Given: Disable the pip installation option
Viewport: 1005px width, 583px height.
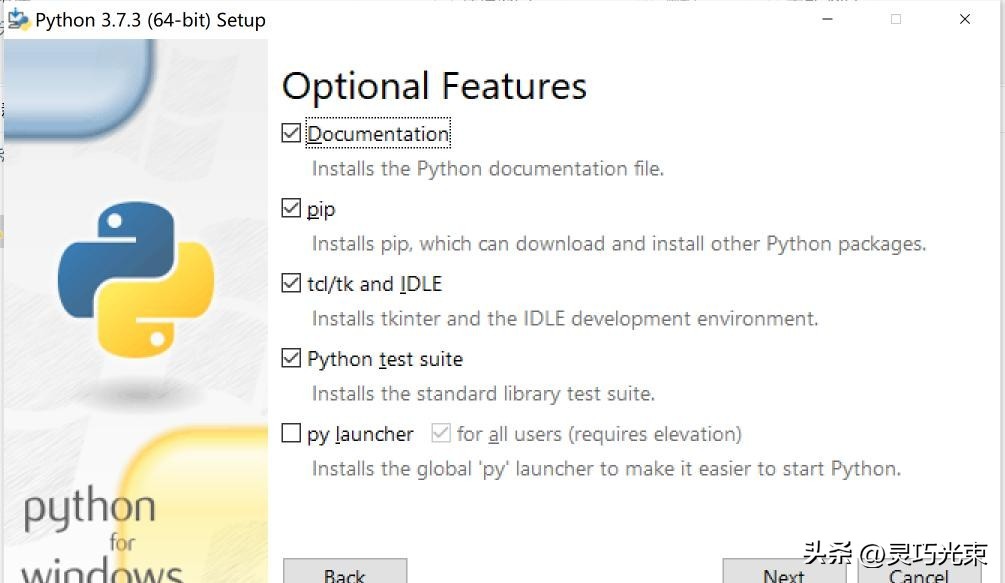Looking at the screenshot, I should tap(291, 206).
